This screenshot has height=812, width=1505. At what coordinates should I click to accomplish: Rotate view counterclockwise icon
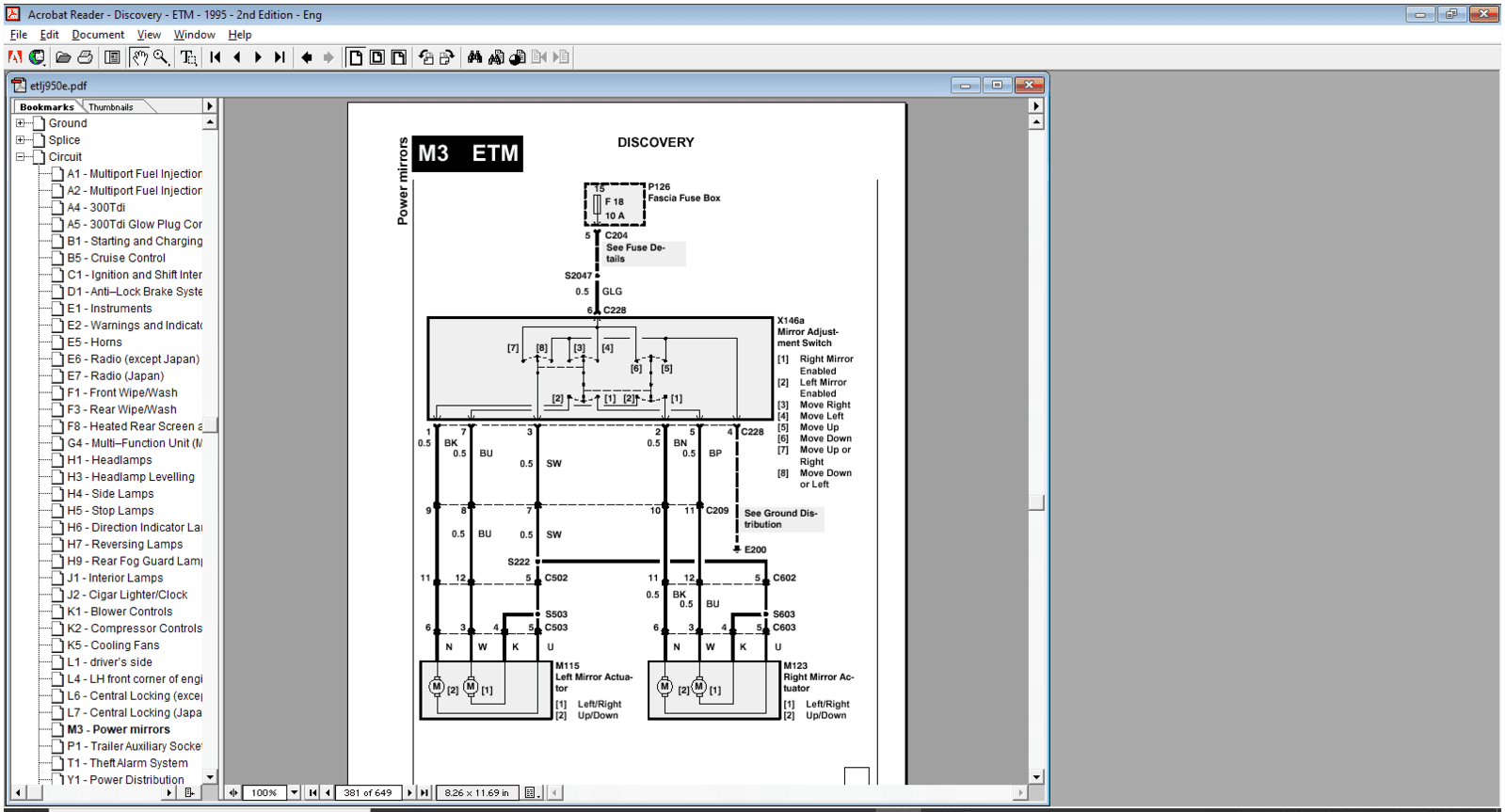tap(426, 57)
